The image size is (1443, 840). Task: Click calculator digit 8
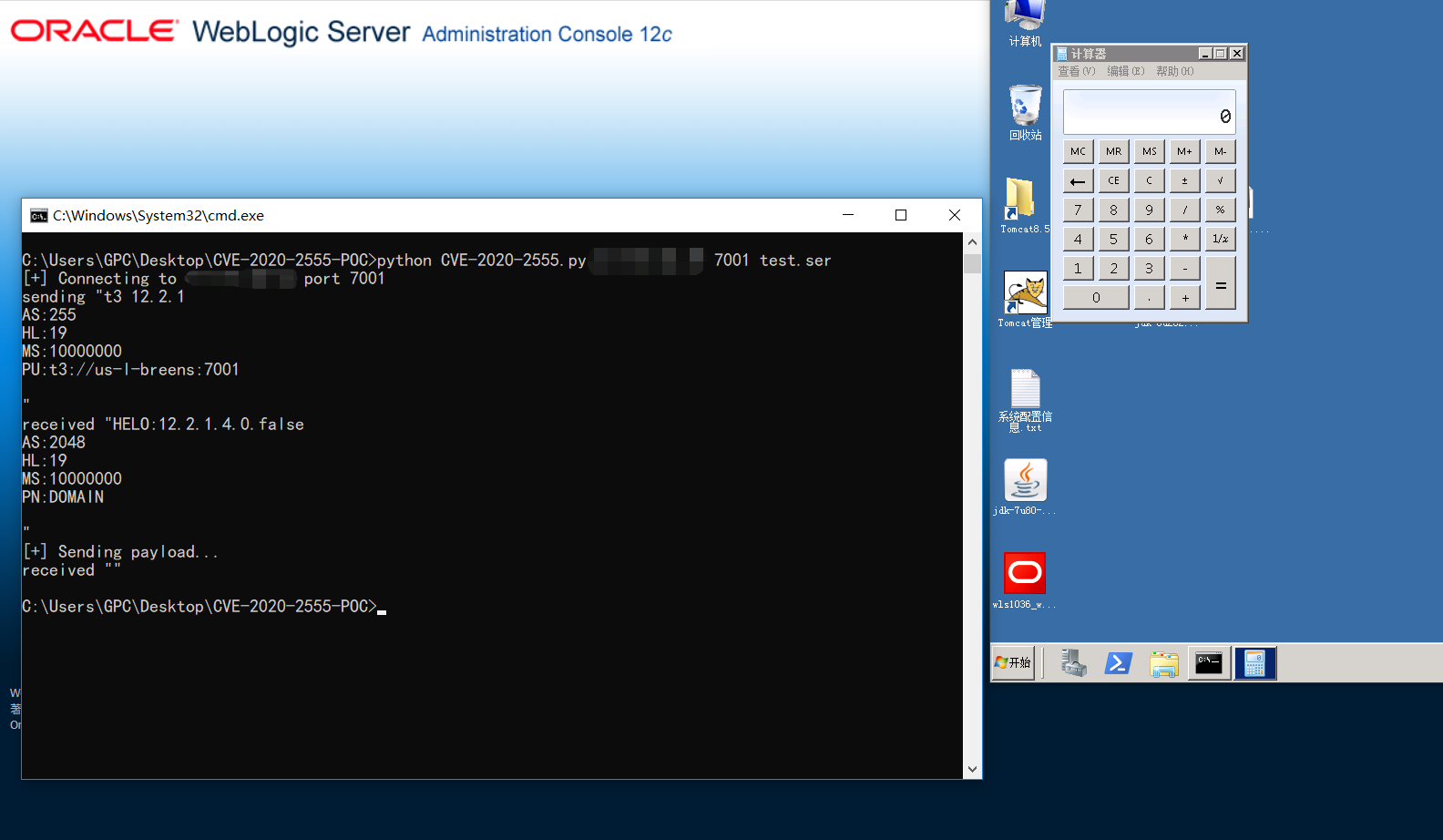tap(1113, 210)
